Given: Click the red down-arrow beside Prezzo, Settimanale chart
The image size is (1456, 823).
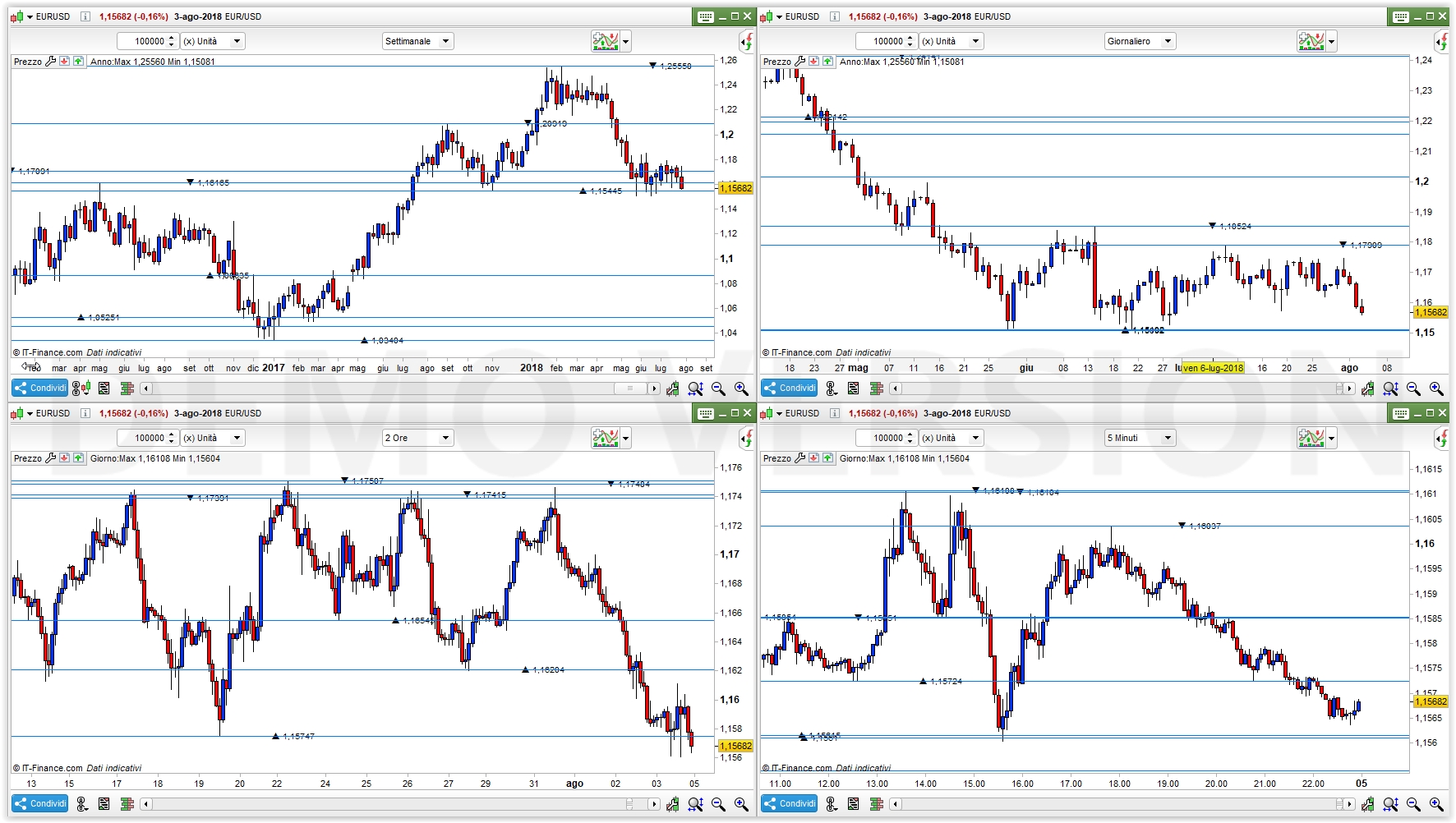Looking at the screenshot, I should (x=65, y=62).
